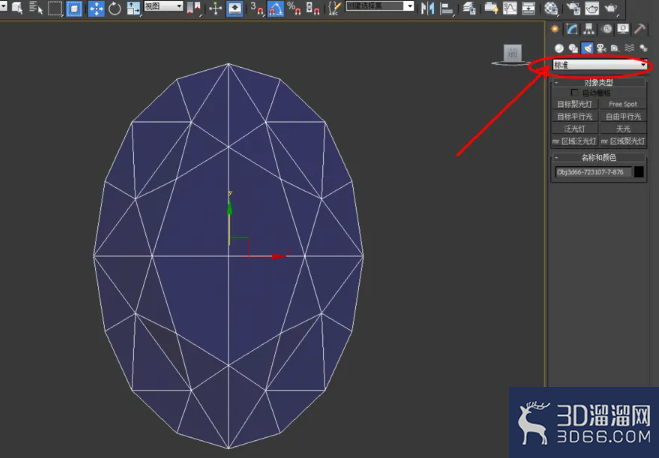Switch to the Display panel tab
Screen dimensions: 659x458
(623, 29)
